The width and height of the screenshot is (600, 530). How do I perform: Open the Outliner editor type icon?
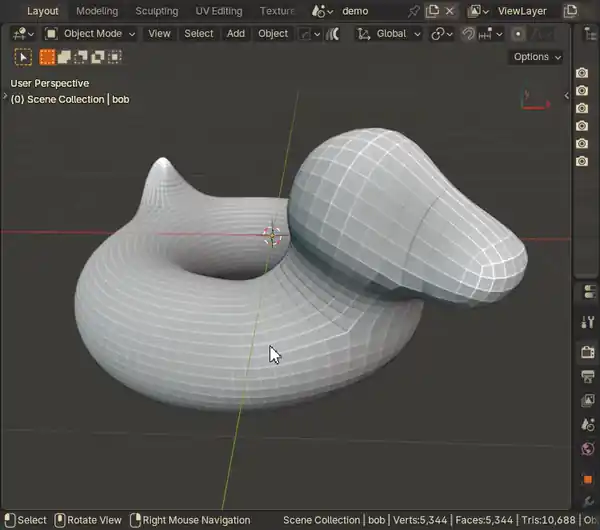tap(590, 34)
